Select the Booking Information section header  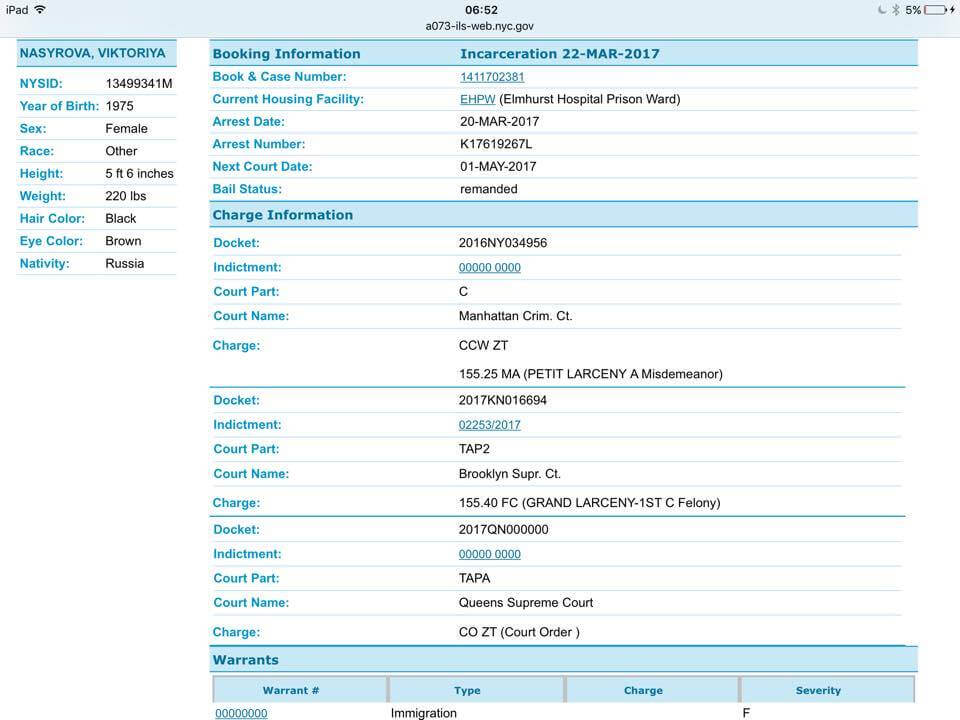[286, 54]
